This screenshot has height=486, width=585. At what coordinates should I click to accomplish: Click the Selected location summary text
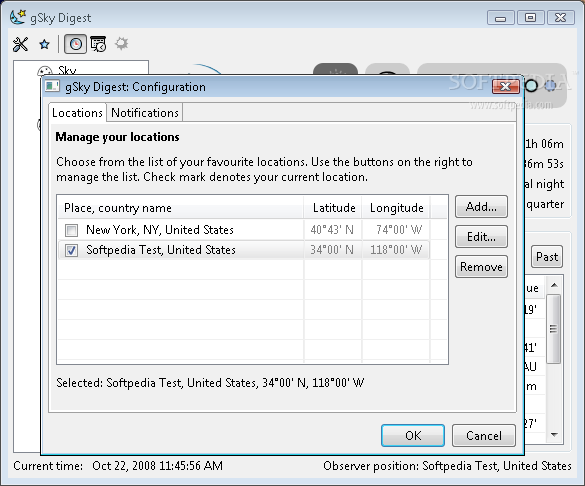point(210,383)
